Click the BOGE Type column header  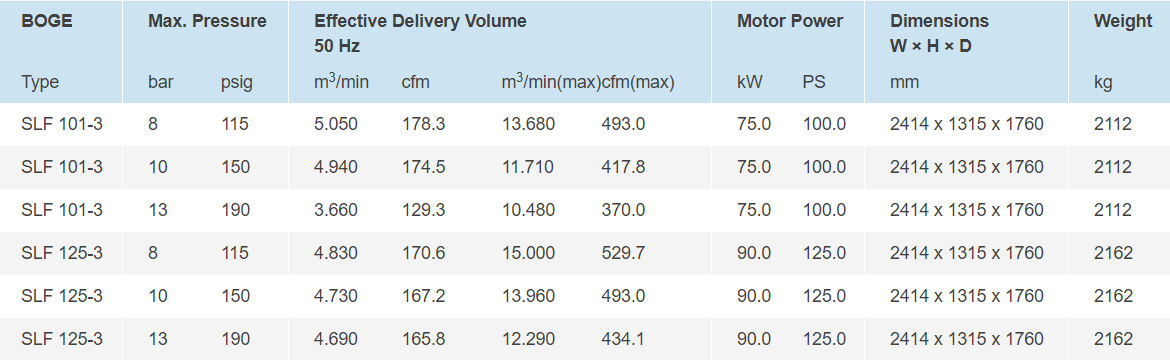(x=47, y=21)
